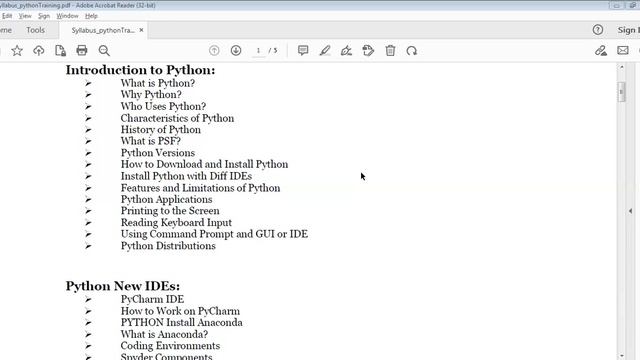The width and height of the screenshot is (640, 360).
Task: Click the 'What is Python?' line
Action: (158, 83)
